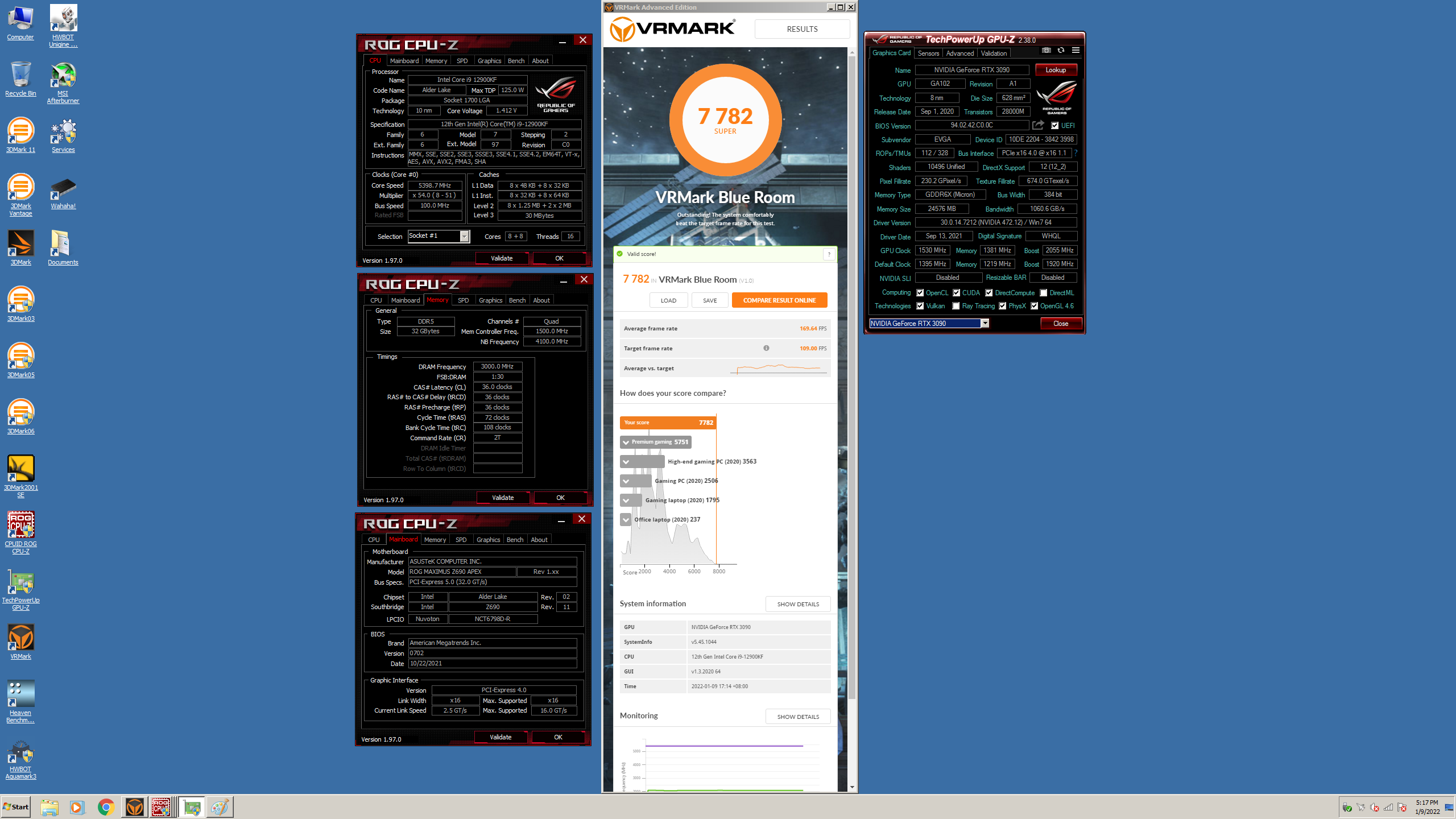Launch 3DMark06 shortcut
The height and width of the screenshot is (819, 1456).
point(20,417)
